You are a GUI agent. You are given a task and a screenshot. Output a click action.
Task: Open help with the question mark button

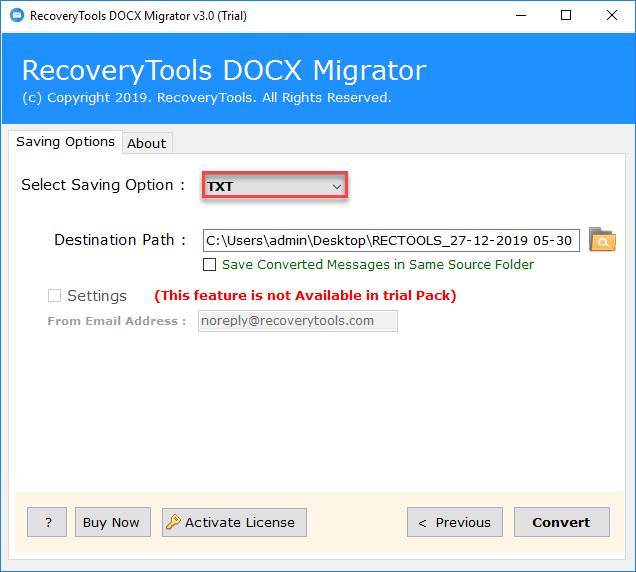point(47,522)
